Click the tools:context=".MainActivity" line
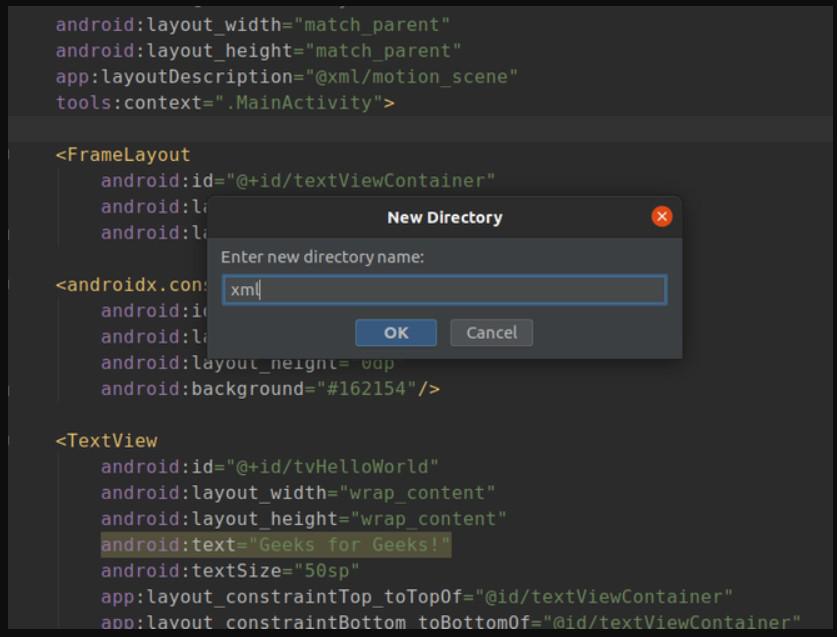Screen dimensions: 837x637 click(225, 103)
